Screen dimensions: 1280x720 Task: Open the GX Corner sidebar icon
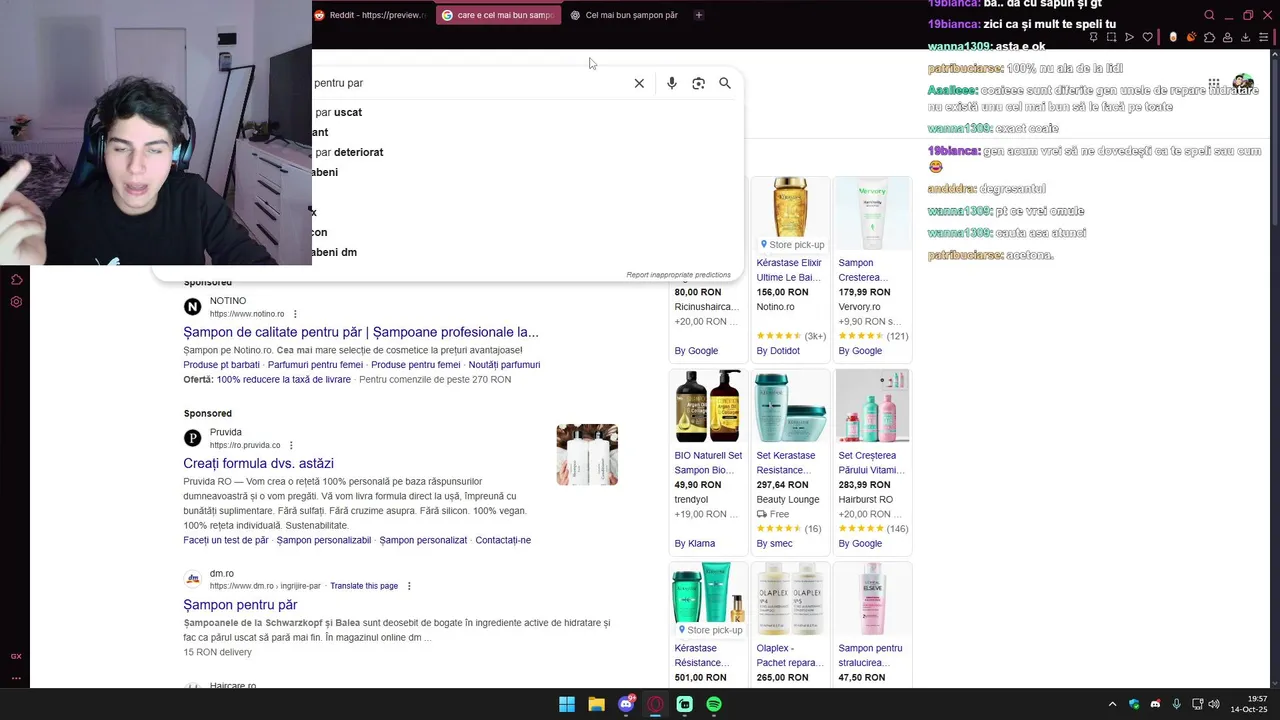[16, 656]
